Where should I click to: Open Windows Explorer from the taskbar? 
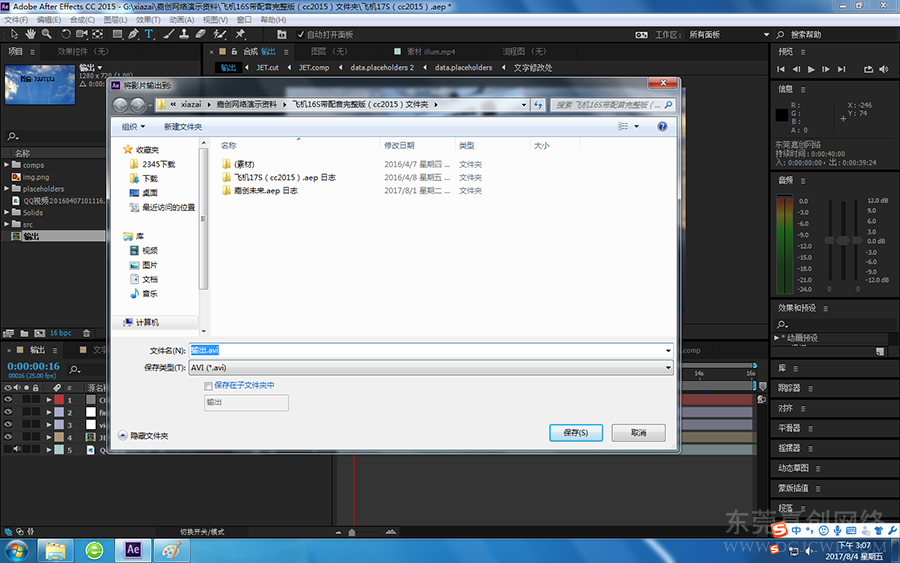[x=56, y=550]
